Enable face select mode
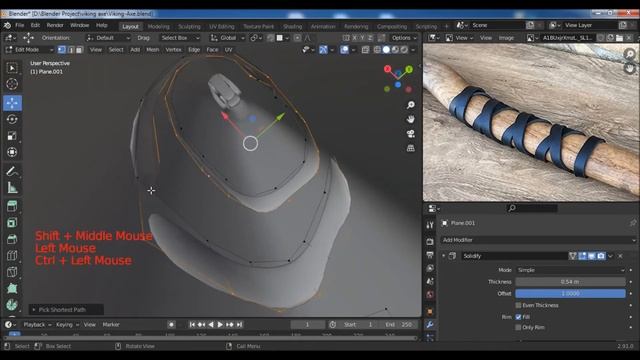Image resolution: width=640 pixels, height=360 pixels. click(79, 50)
